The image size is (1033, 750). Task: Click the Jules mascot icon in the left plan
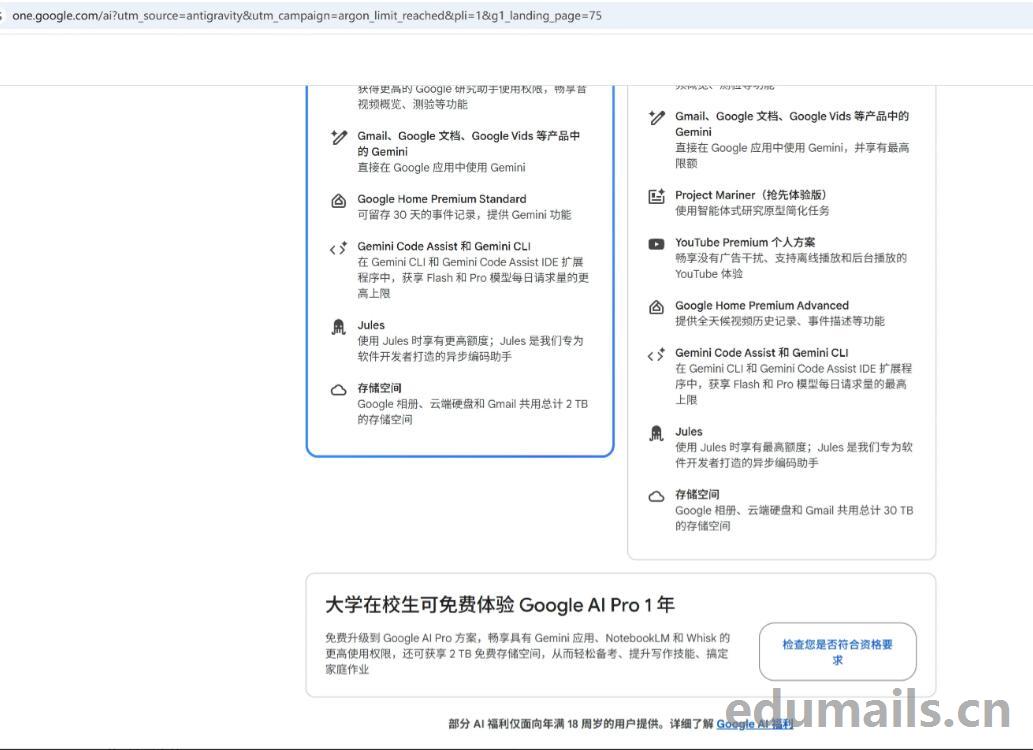[x=340, y=326]
